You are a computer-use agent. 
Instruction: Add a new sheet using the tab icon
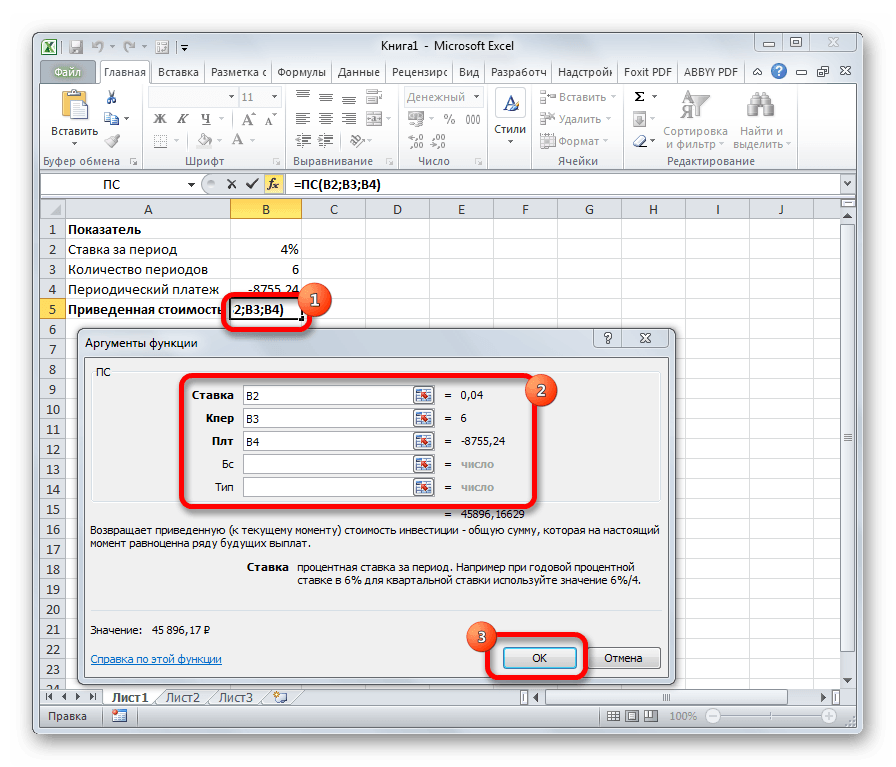pos(280,697)
